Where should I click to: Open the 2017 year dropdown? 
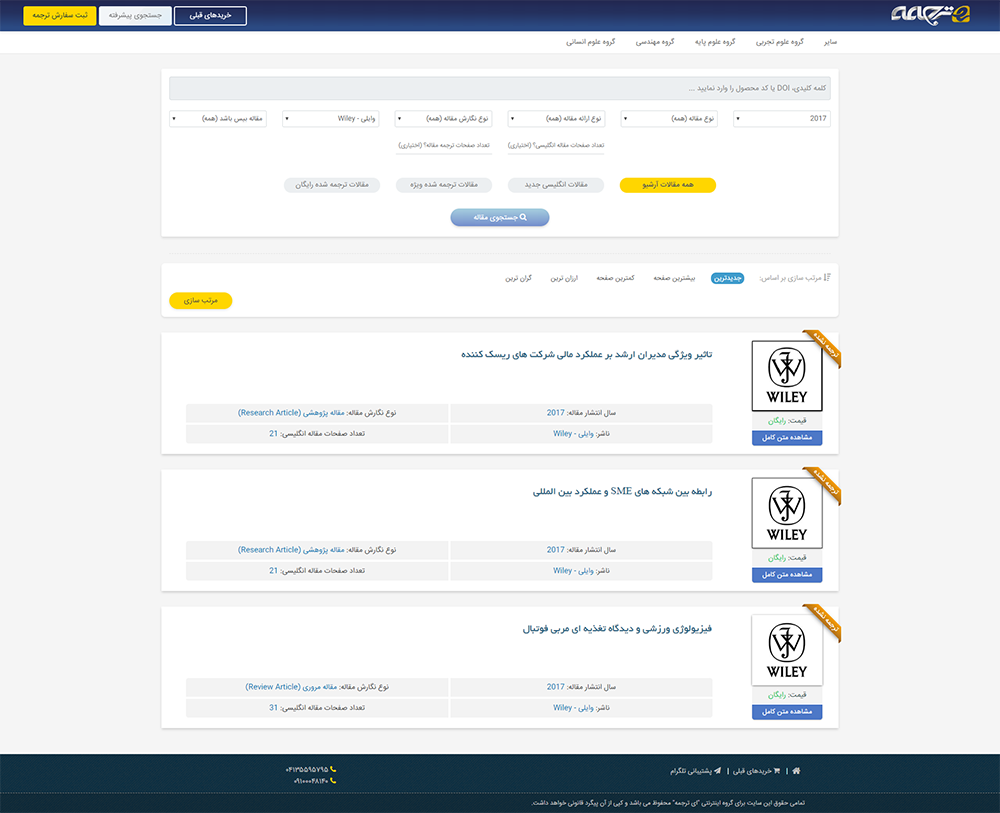click(781, 118)
